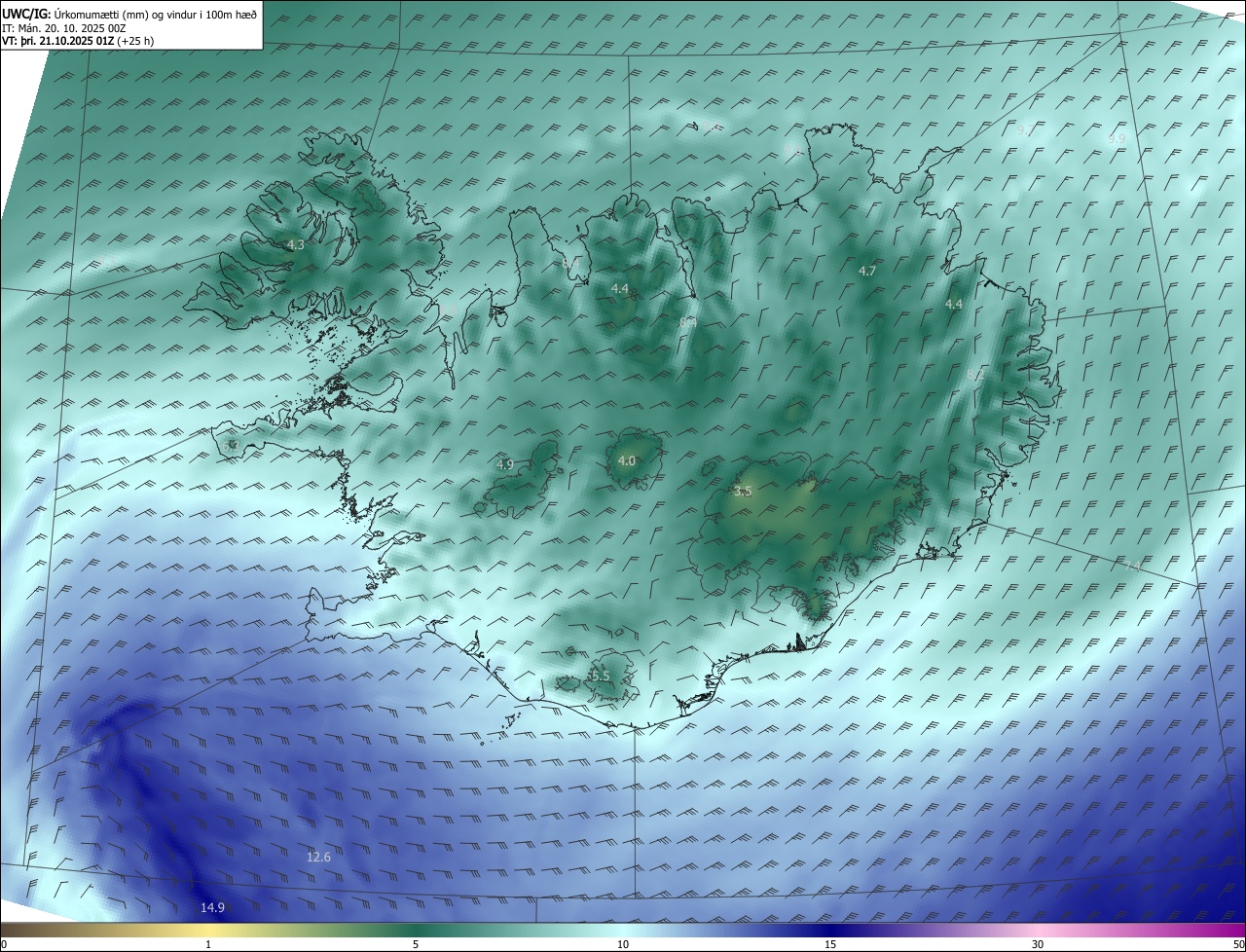Screen dimensions: 1246x952
Task: Click the 8.2 value label on the map
Action: click(974, 375)
